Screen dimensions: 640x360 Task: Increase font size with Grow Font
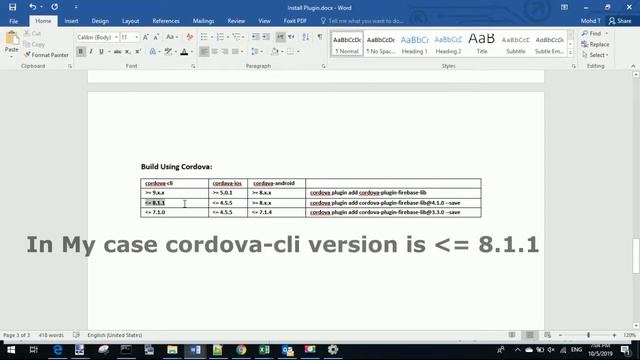pyautogui.click(x=146, y=37)
